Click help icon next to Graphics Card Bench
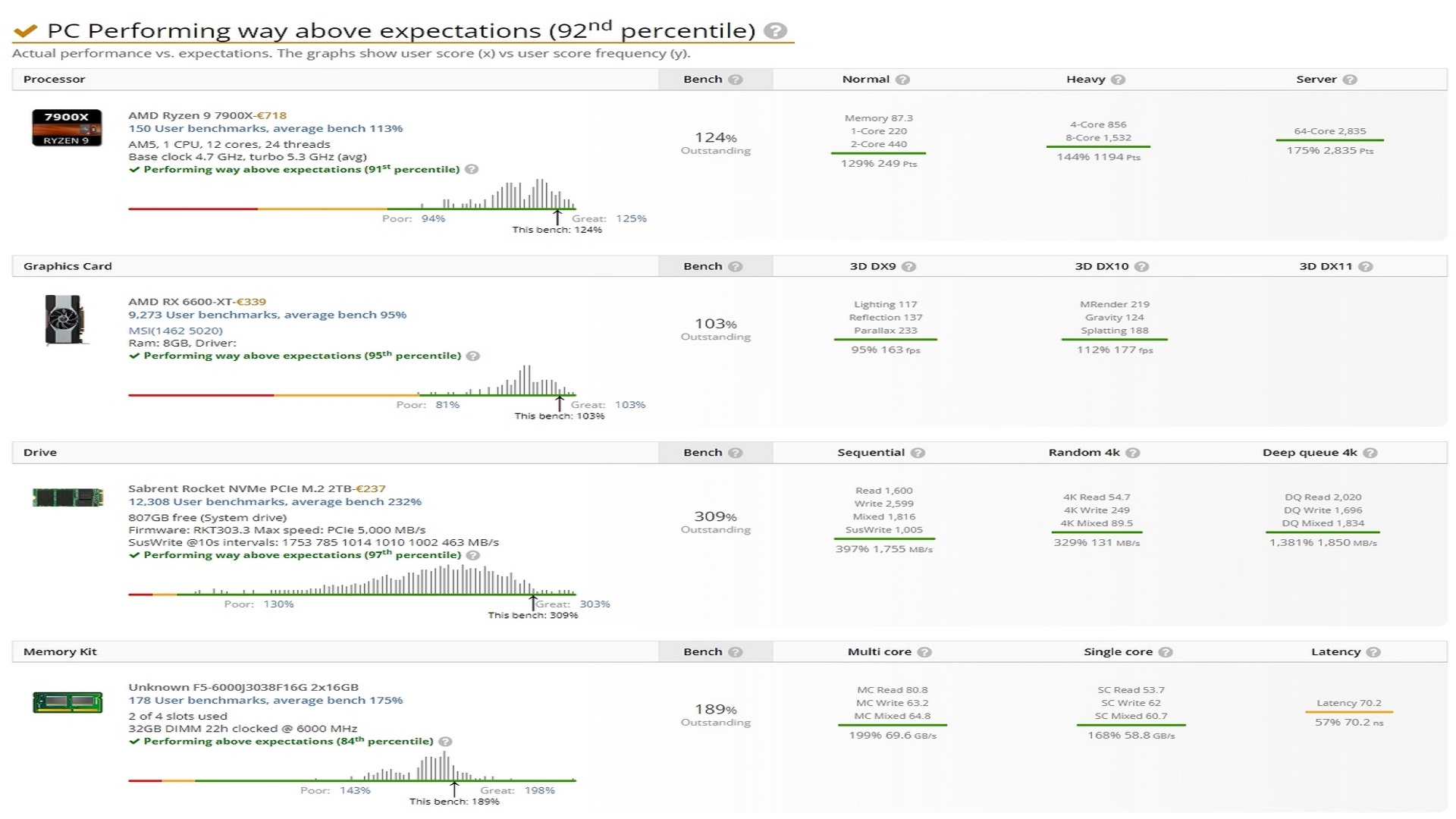Viewport: 1456px width, 819px height. (735, 267)
